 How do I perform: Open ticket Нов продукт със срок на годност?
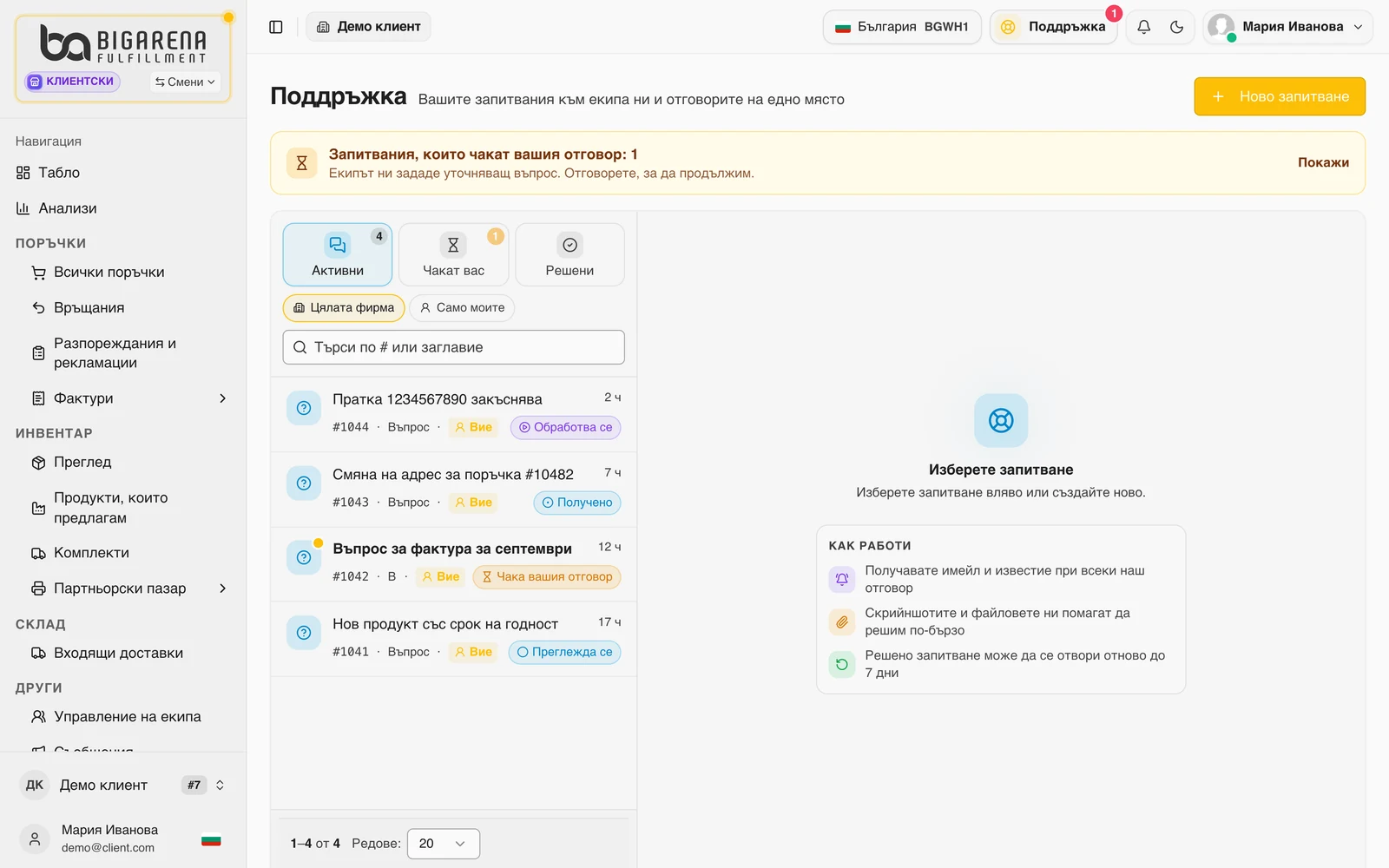click(x=453, y=639)
